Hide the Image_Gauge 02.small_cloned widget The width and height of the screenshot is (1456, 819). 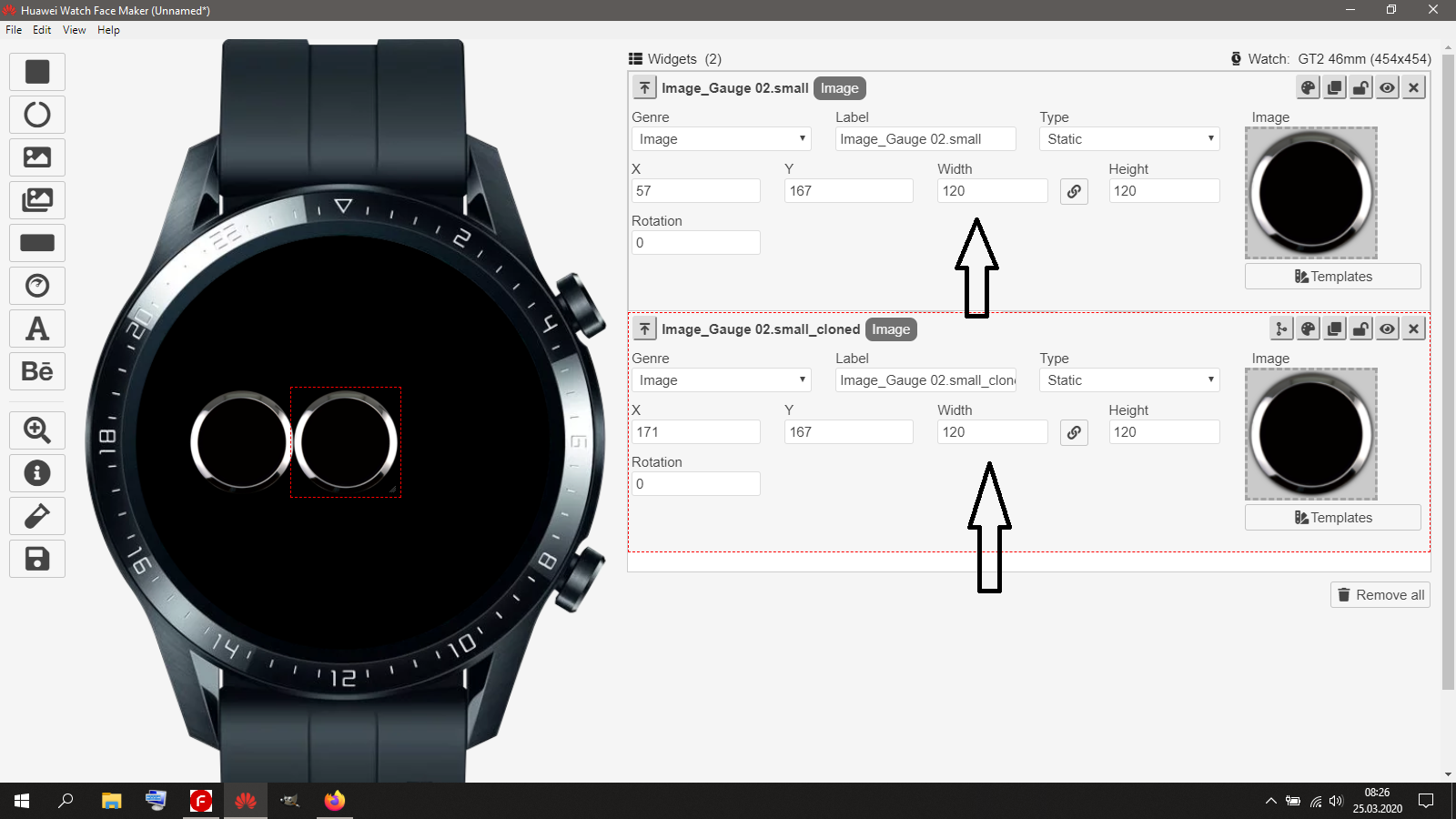pos(1387,329)
